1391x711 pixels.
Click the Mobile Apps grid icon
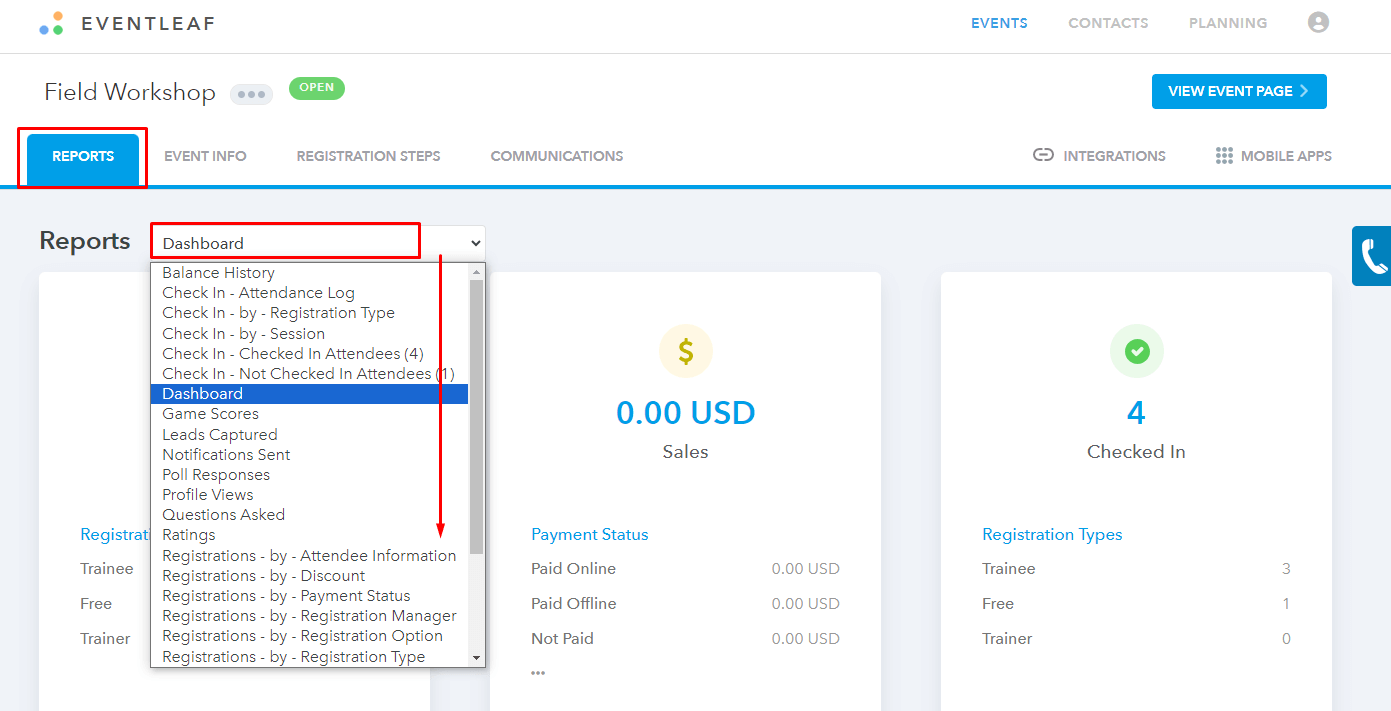click(x=1224, y=155)
